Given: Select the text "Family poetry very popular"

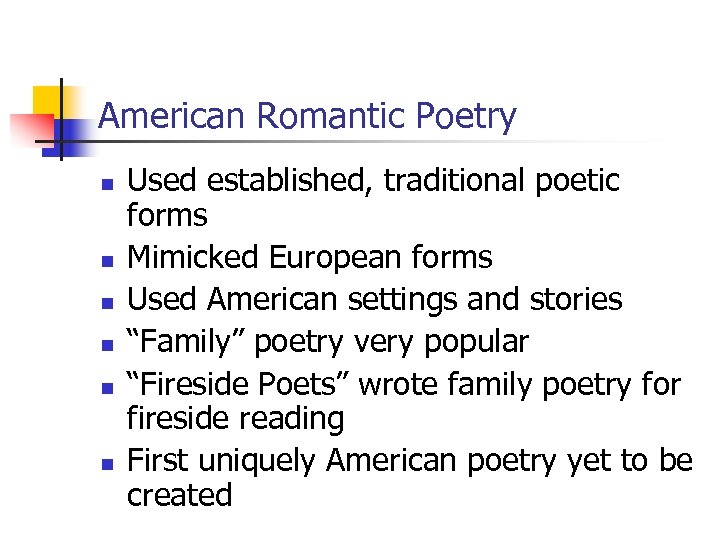Looking at the screenshot, I should (327, 342).
